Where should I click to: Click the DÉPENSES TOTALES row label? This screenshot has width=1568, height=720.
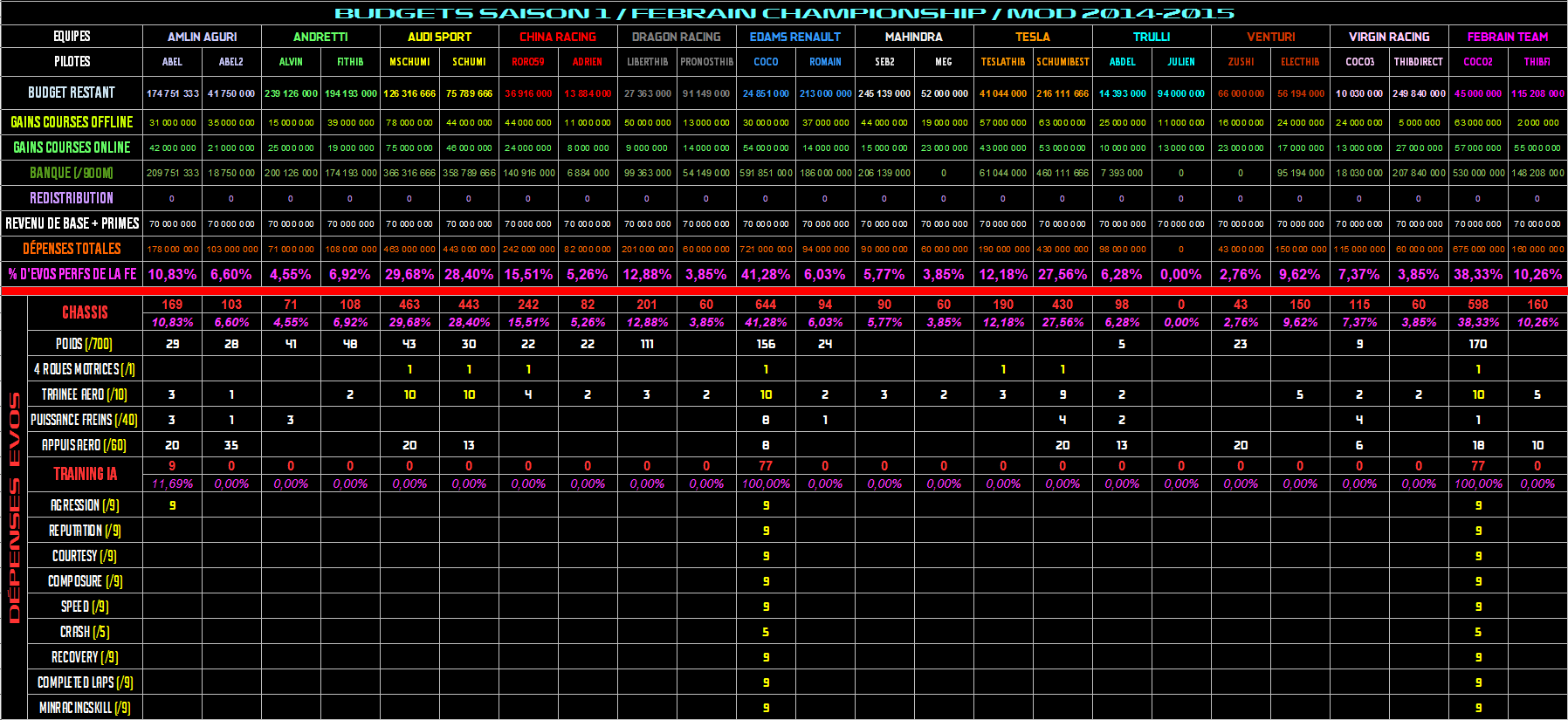72,249
